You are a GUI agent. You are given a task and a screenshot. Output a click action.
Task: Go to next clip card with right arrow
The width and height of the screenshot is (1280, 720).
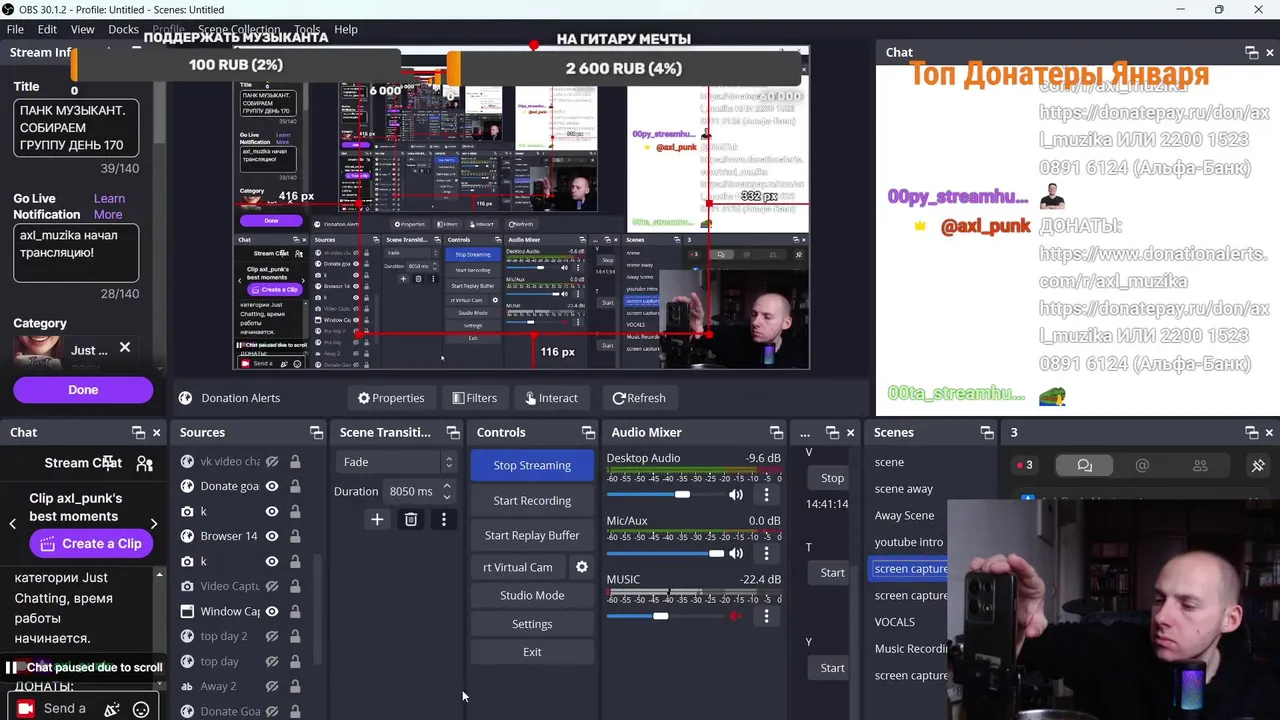153,523
